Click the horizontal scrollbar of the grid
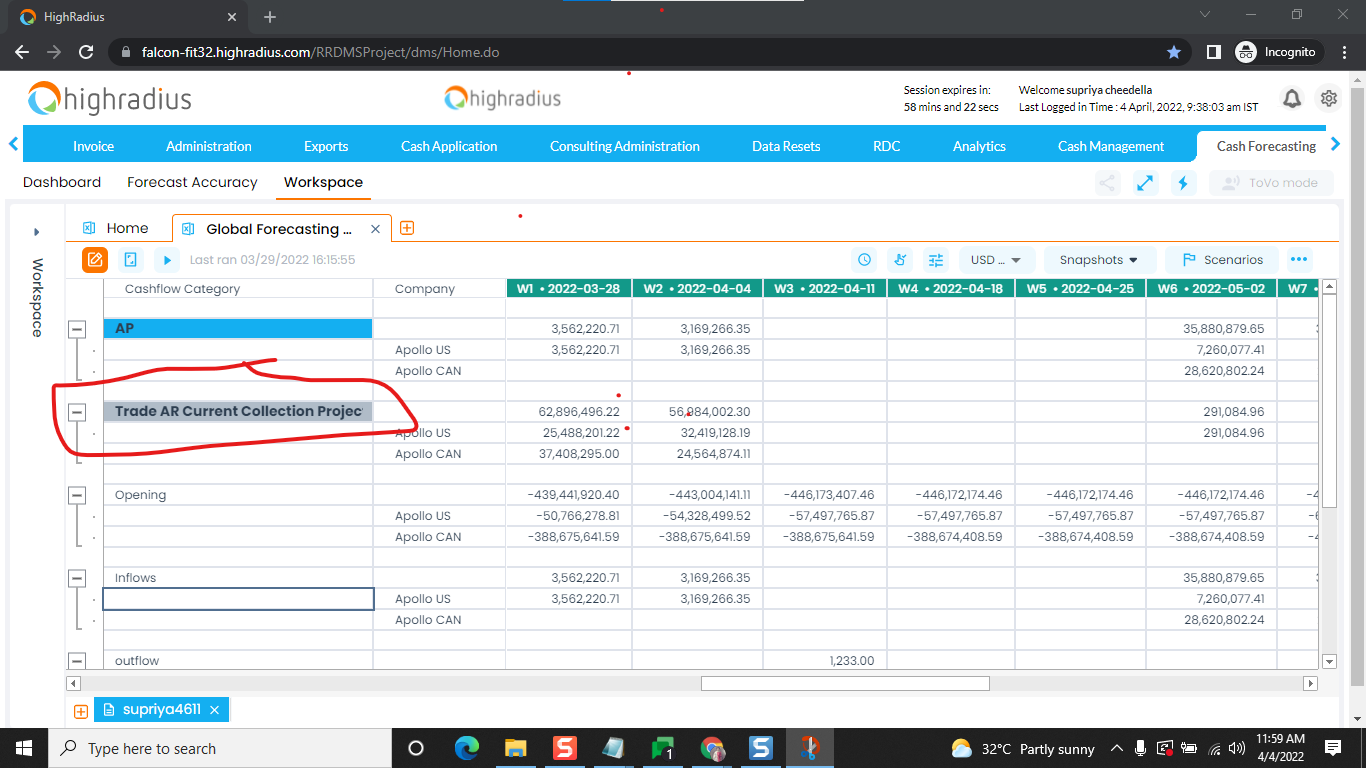1366x768 pixels. click(x=844, y=684)
